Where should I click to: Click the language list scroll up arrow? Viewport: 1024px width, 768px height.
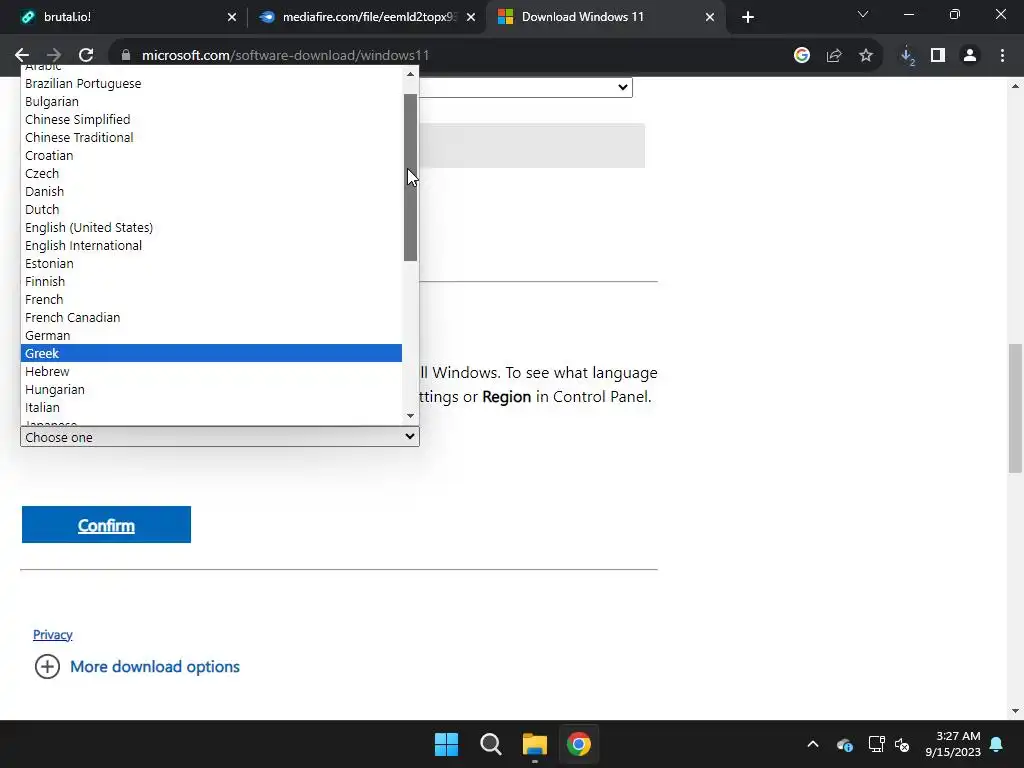pos(410,74)
